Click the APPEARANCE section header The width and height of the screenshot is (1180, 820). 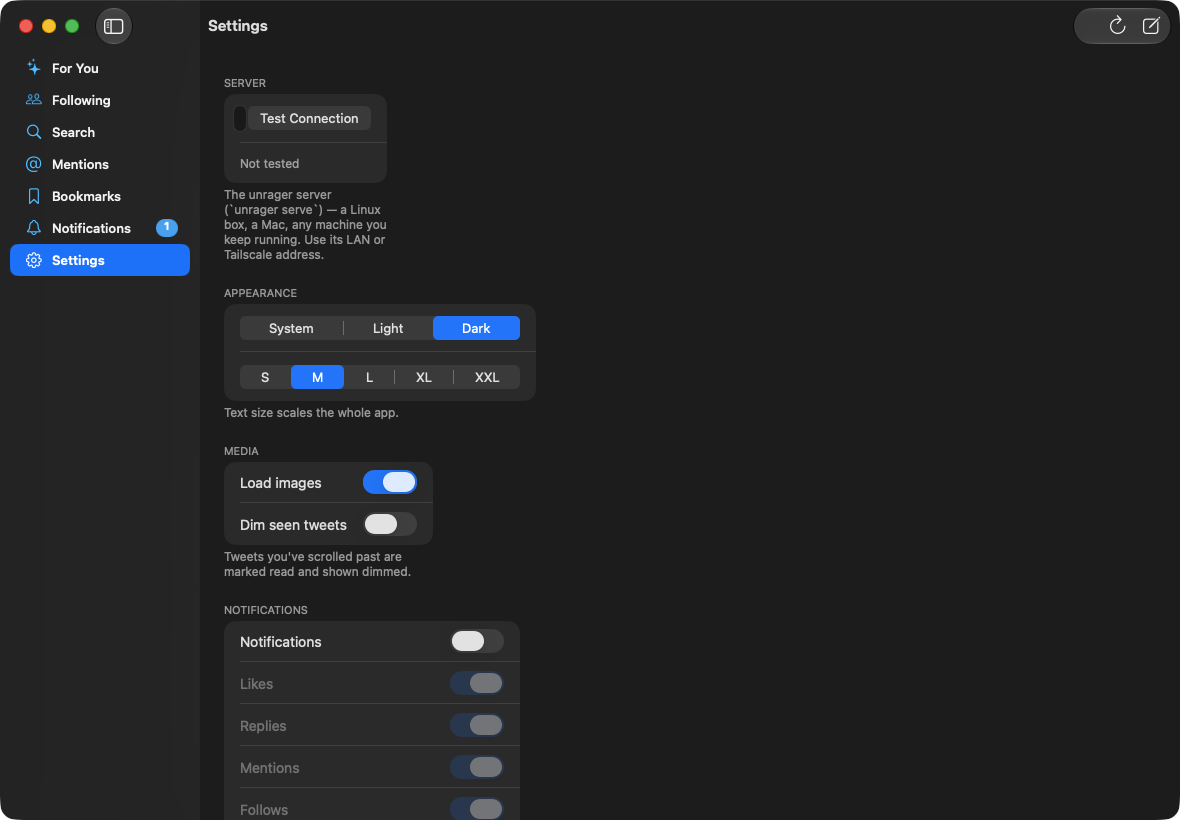coord(260,293)
